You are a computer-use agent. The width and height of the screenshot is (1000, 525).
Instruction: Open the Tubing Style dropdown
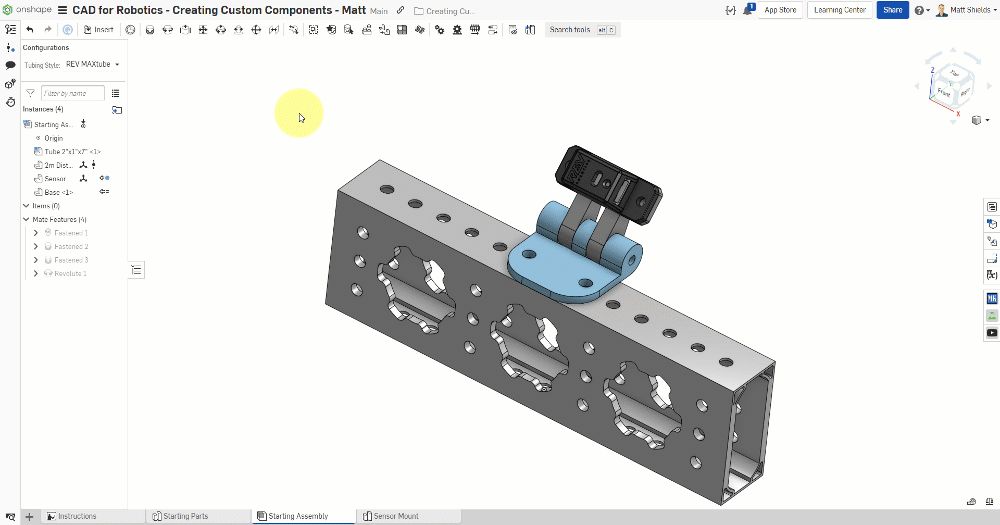tap(93, 64)
